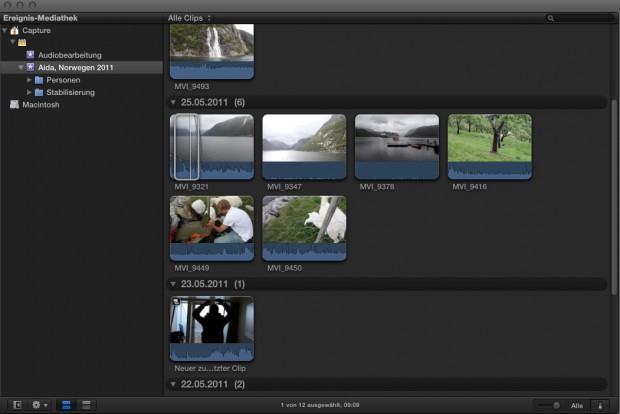Select Aida, Norwegen 2011 event
Screen dimensions: 620x414
[82, 67]
